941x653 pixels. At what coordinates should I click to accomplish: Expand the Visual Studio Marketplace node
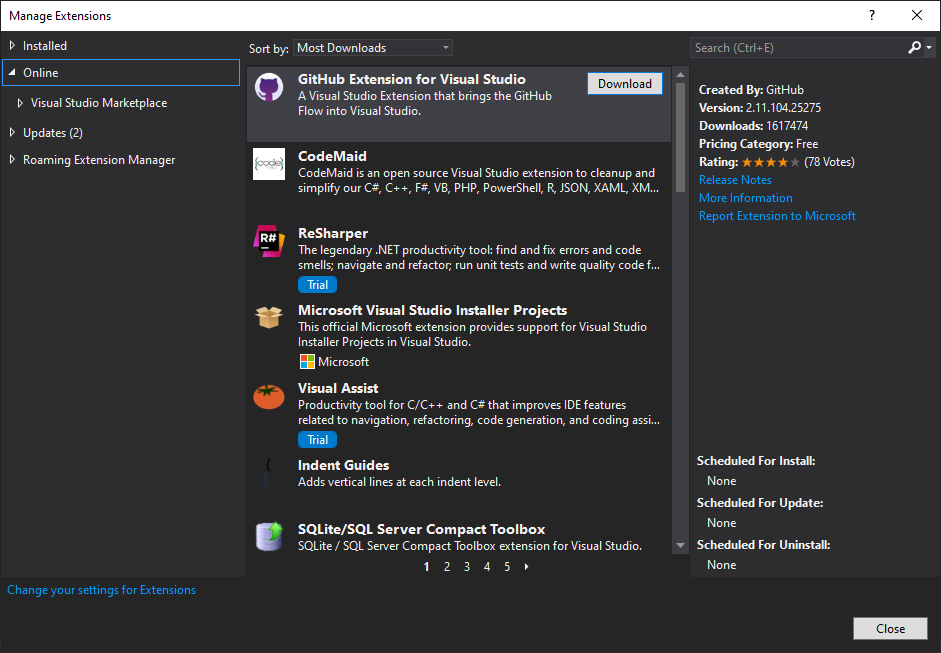(20, 103)
